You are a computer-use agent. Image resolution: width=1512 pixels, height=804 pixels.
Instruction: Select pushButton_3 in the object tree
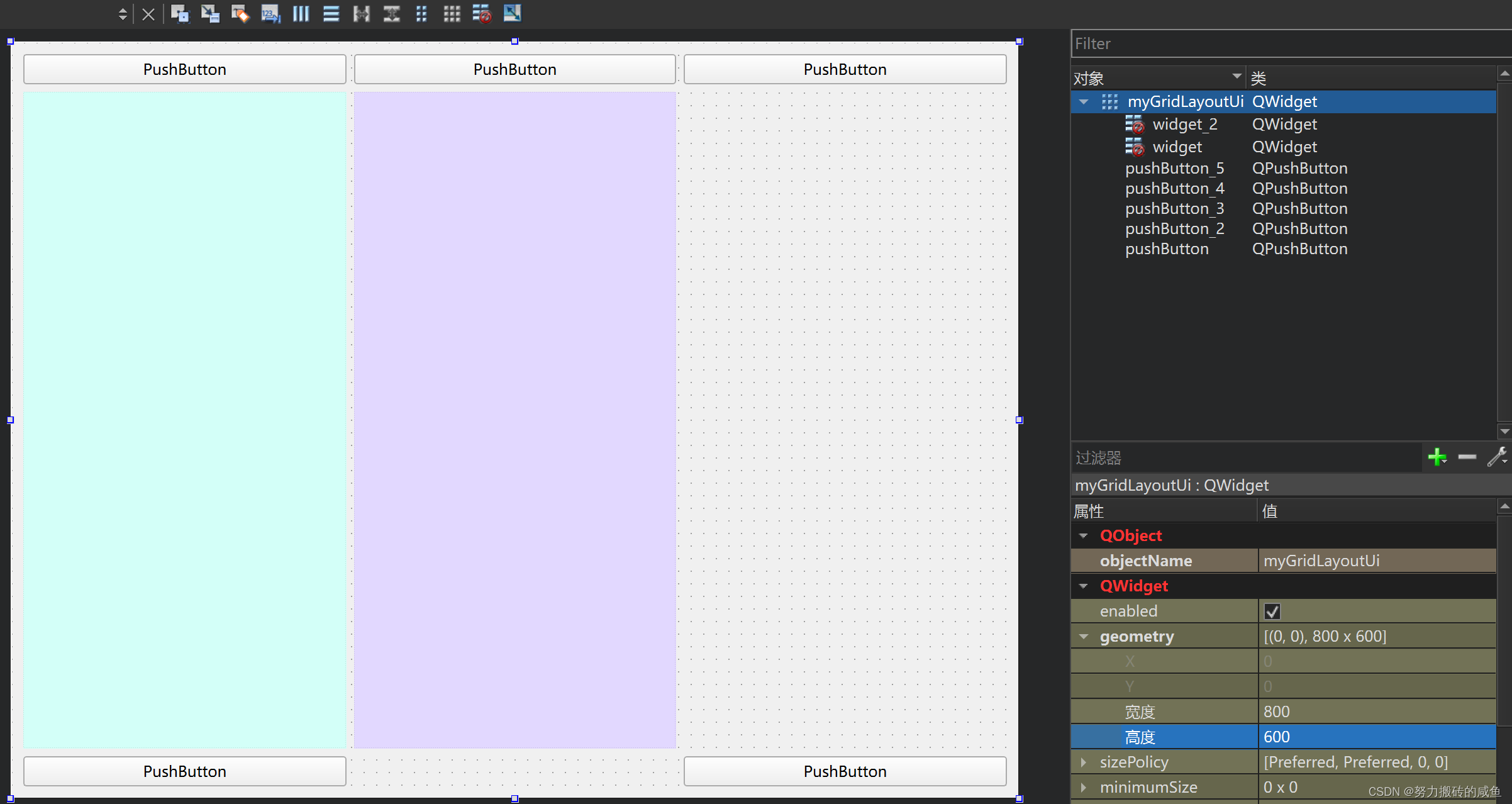(1174, 209)
